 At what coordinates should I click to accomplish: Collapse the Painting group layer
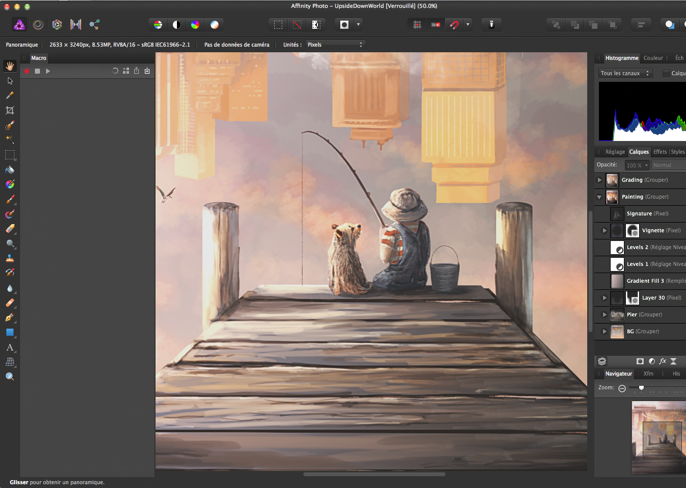pos(599,197)
